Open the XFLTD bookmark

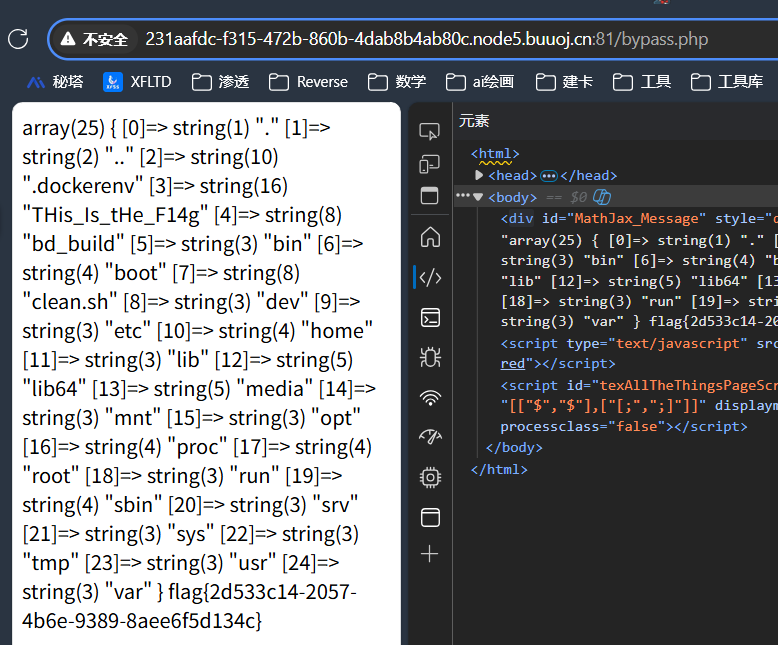click(x=137, y=82)
